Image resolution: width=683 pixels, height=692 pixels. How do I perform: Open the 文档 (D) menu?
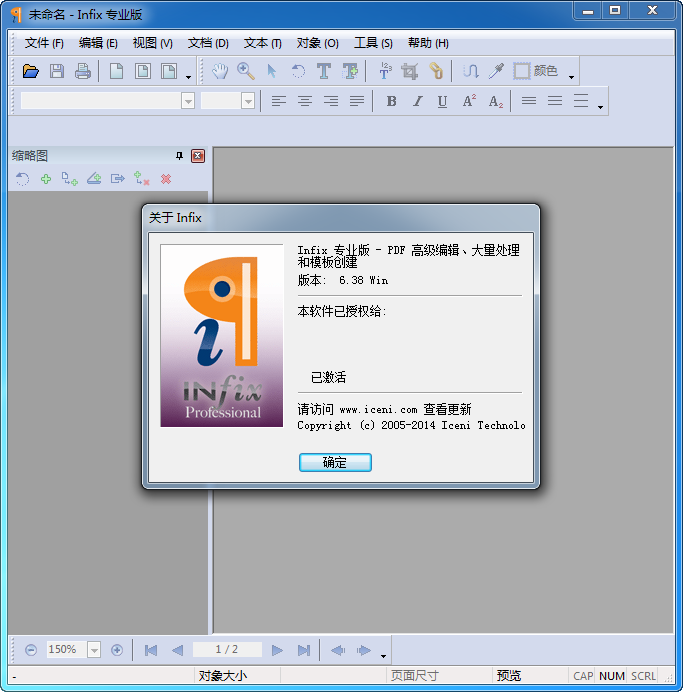(x=208, y=43)
